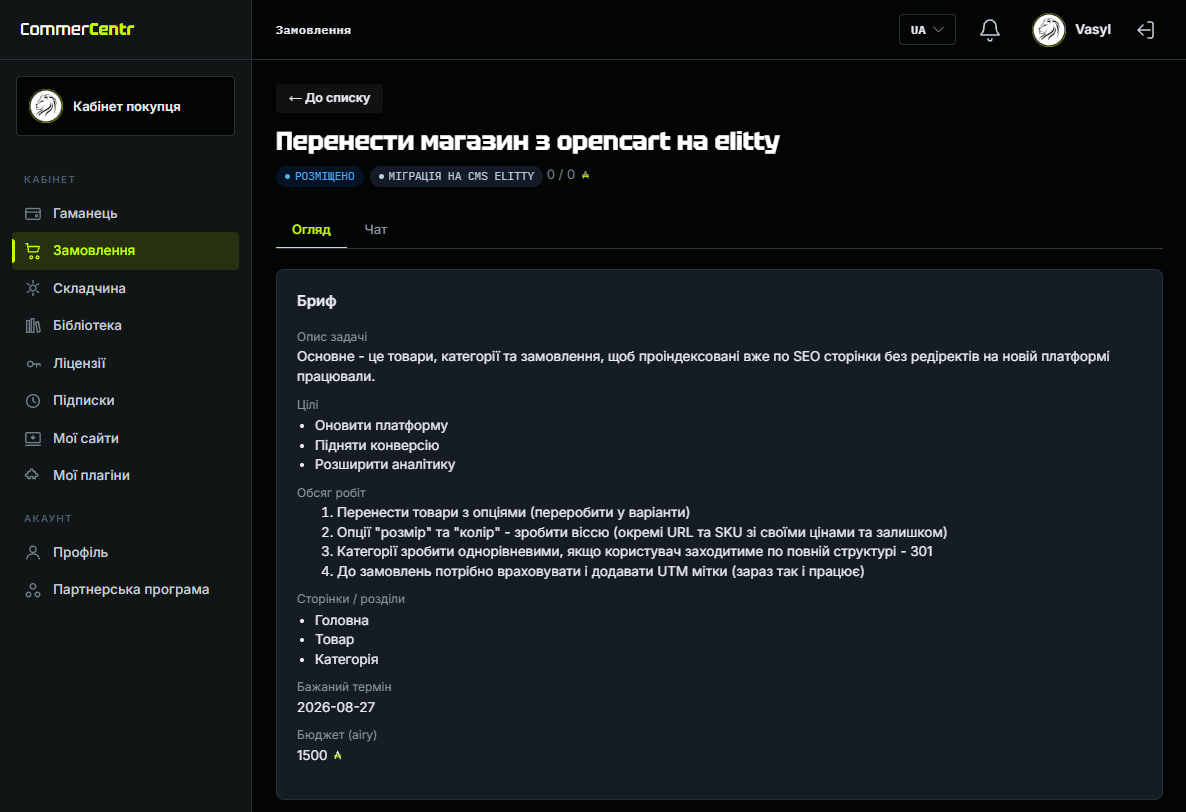The height and width of the screenshot is (812, 1186).
Task: Click the МІГРАЦІЯ НА CMS ELITTY badge
Action: click(456, 176)
